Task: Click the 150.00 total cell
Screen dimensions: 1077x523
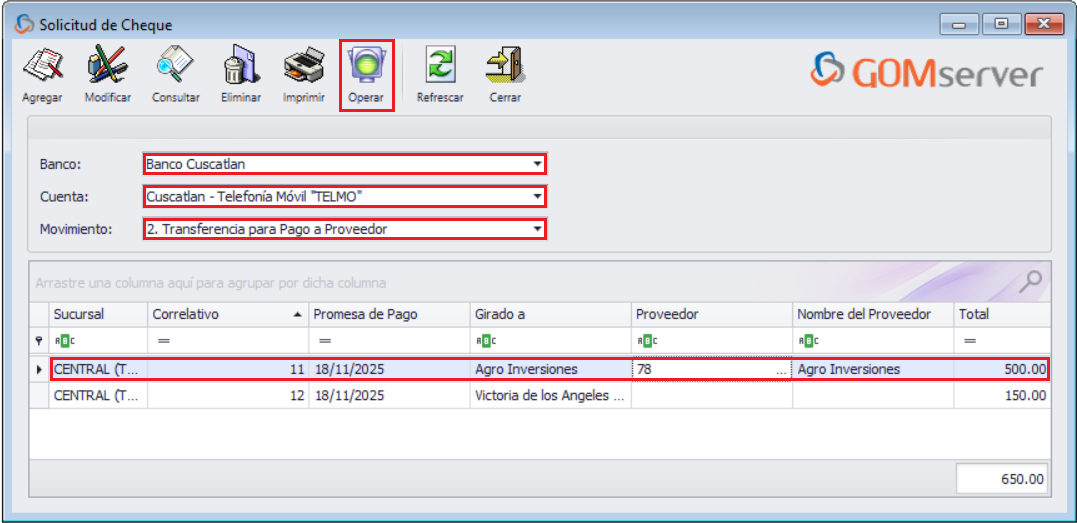Action: 1002,396
